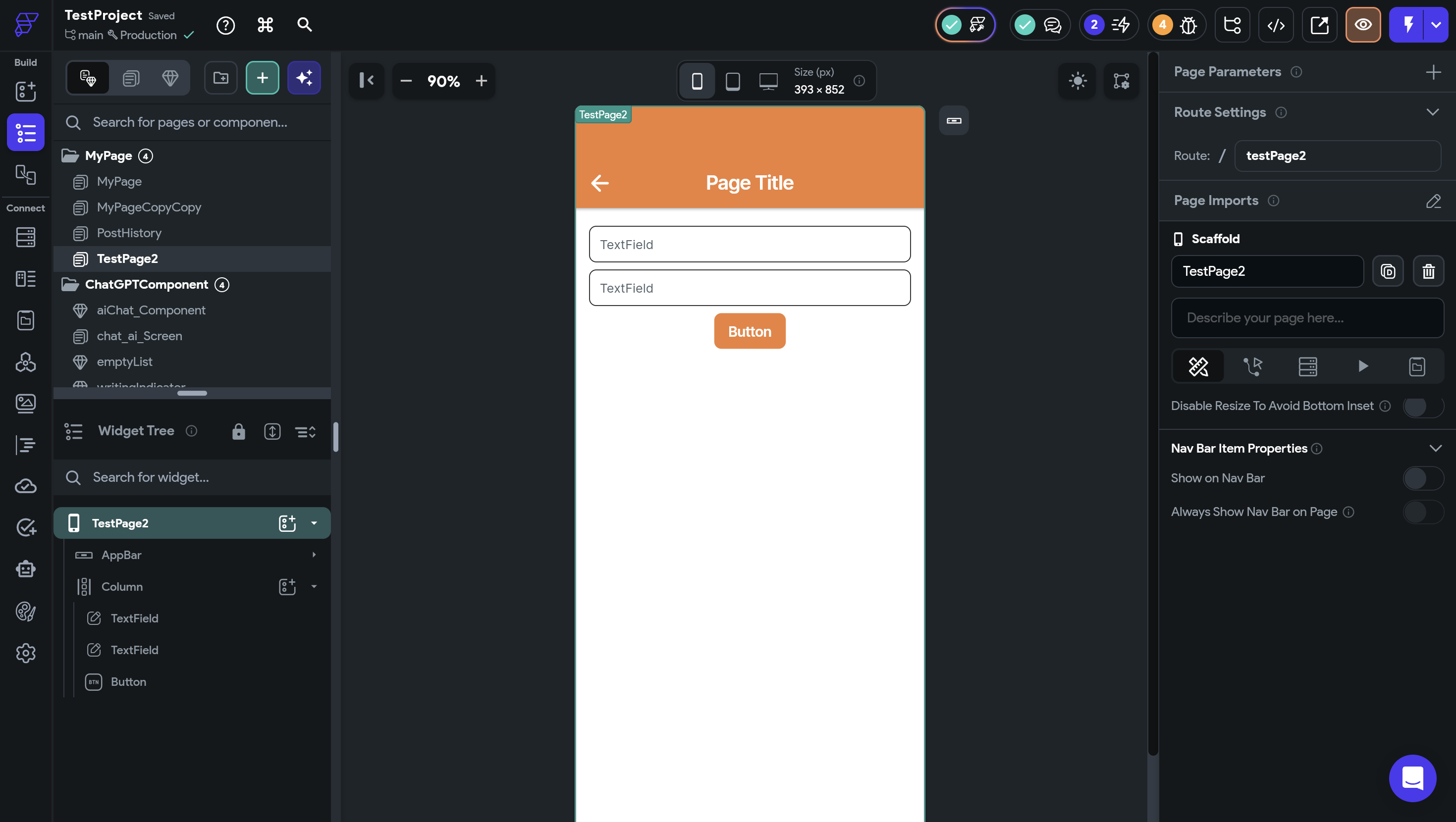Switch to Actions tab in properties panel
The height and width of the screenshot is (822, 1456).
[x=1252, y=366]
